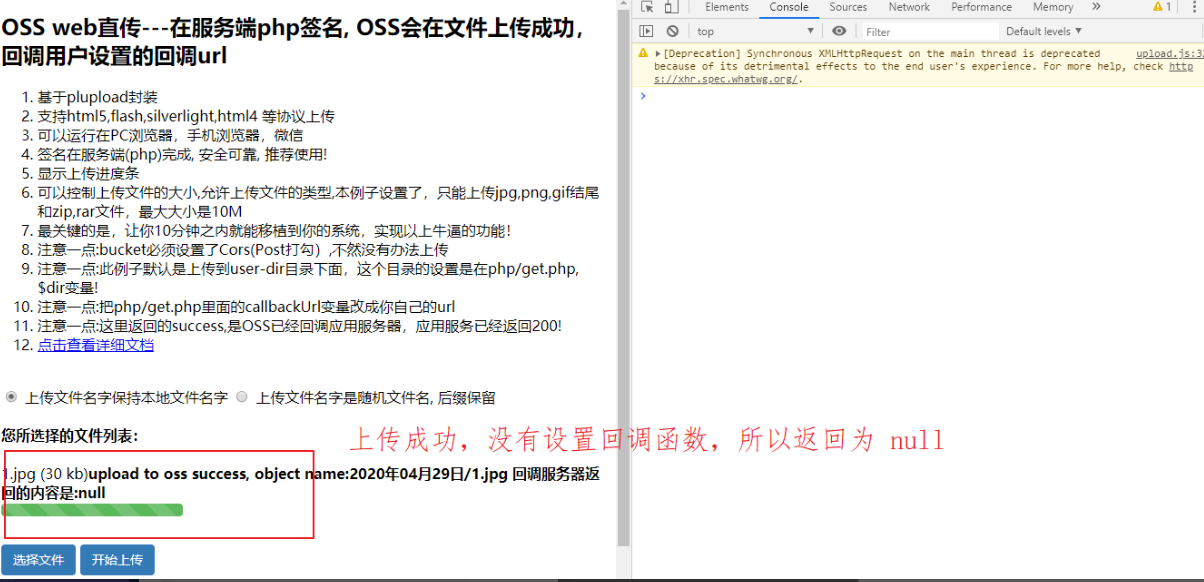Show more DevTools tabs chevron
The image size is (1204, 582).
pos(1096,7)
